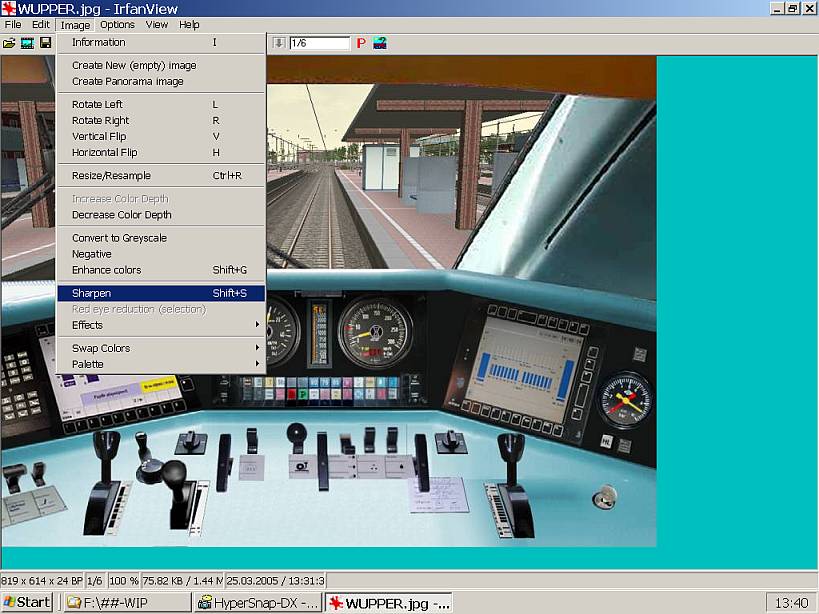The height and width of the screenshot is (614, 819).
Task: Apply Vertical Flip
Action: coord(161,136)
